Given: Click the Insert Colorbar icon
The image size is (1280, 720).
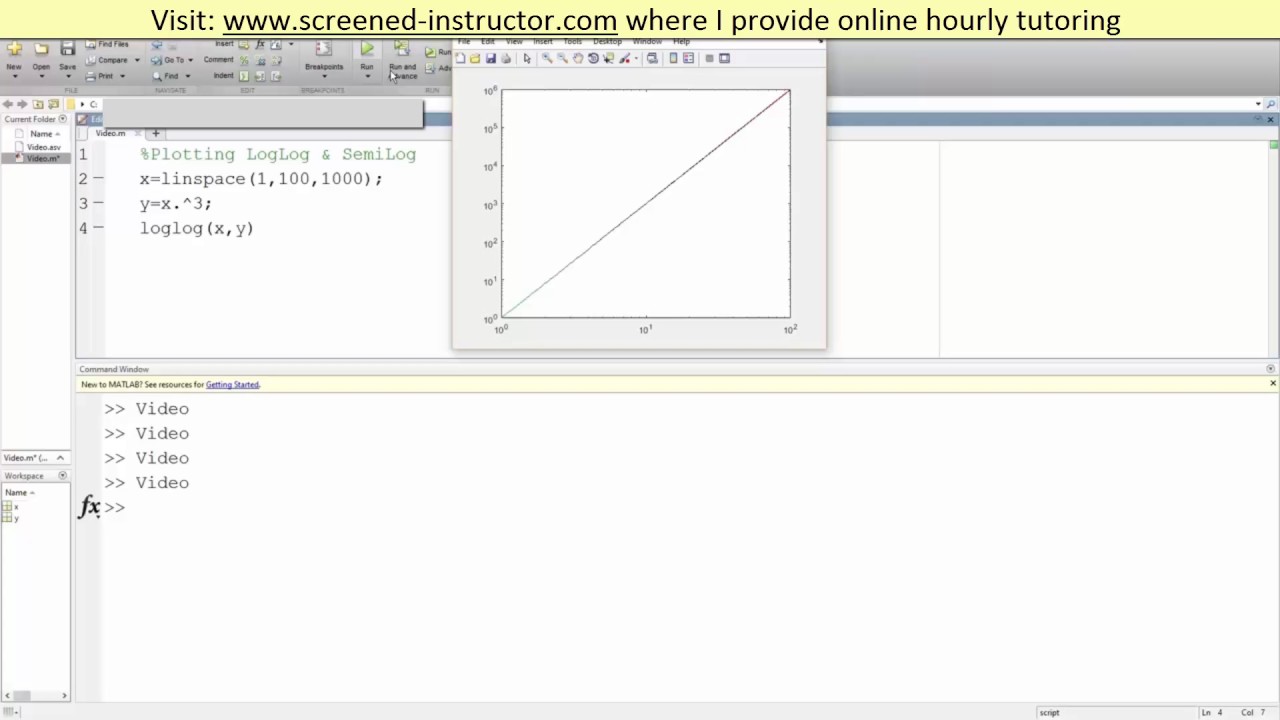Looking at the screenshot, I should (x=673, y=58).
